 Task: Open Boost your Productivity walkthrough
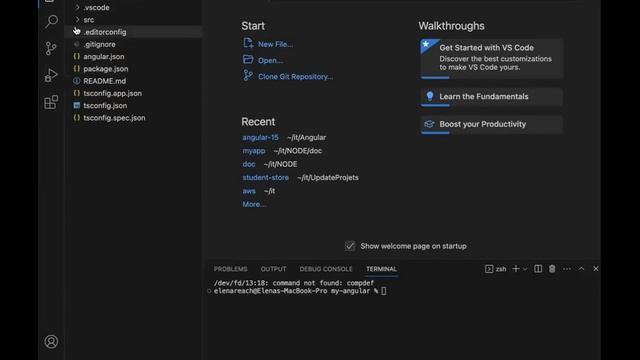(x=491, y=124)
